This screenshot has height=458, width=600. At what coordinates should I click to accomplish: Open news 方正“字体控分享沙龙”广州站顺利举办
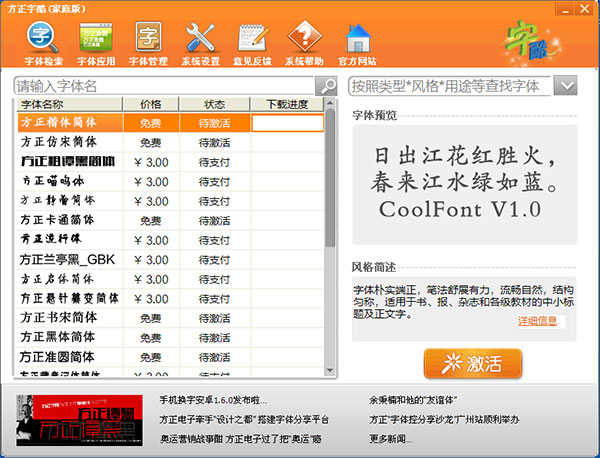[444, 420]
